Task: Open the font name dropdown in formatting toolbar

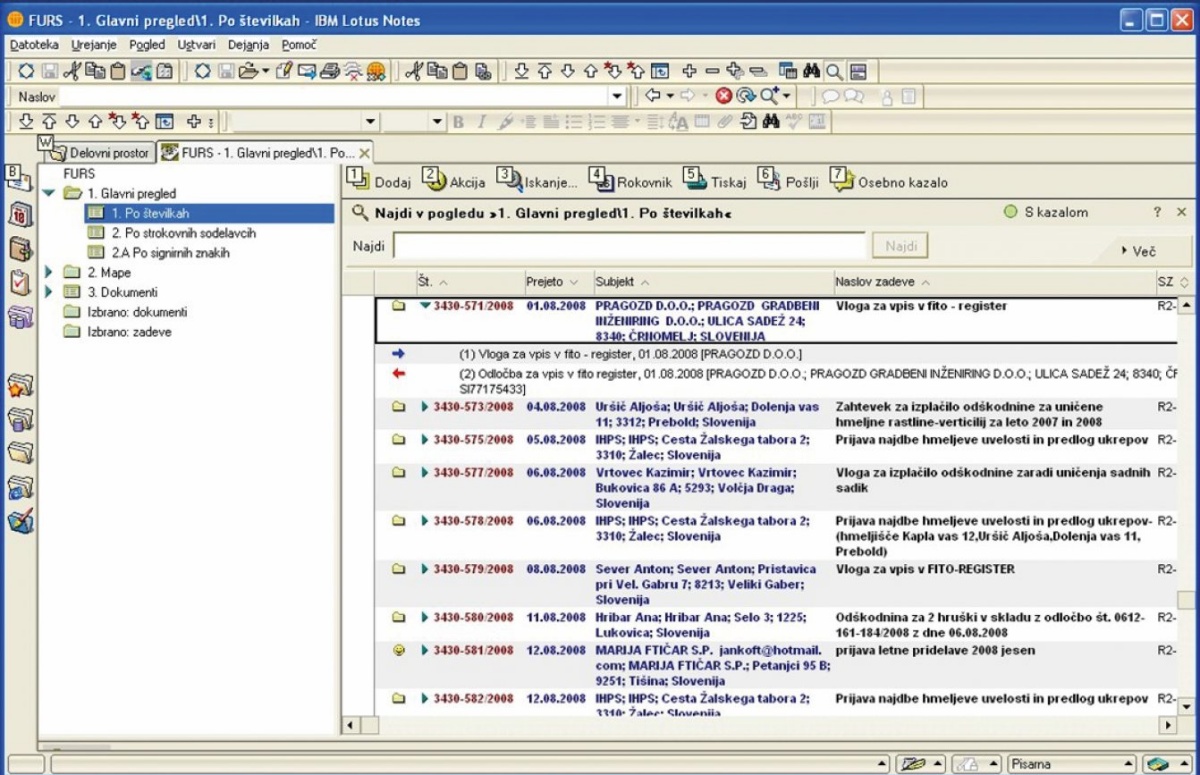Action: (370, 122)
